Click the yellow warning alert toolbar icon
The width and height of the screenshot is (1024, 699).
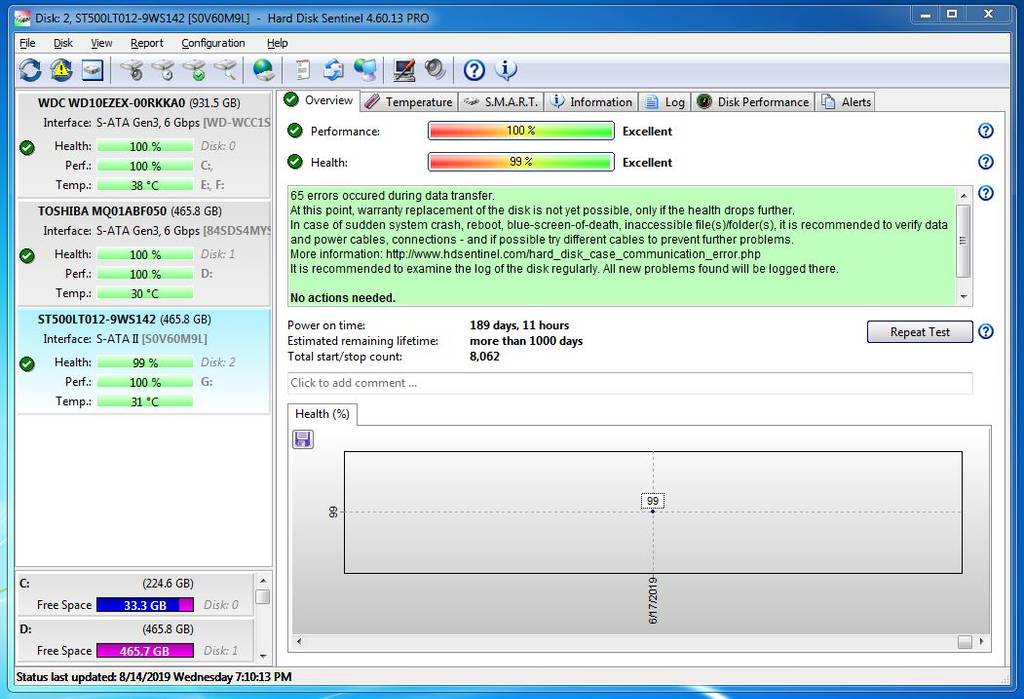(x=62, y=69)
